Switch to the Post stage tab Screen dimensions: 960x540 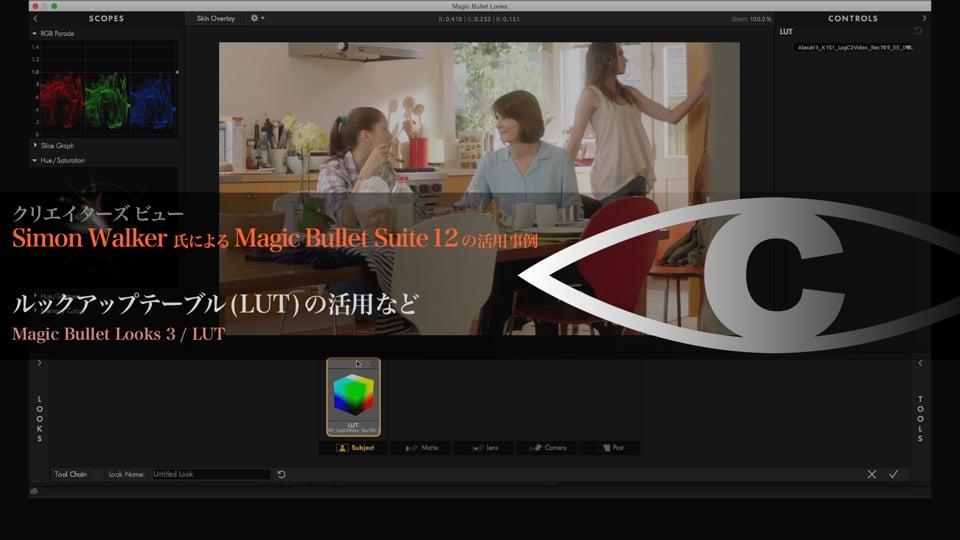[610, 448]
